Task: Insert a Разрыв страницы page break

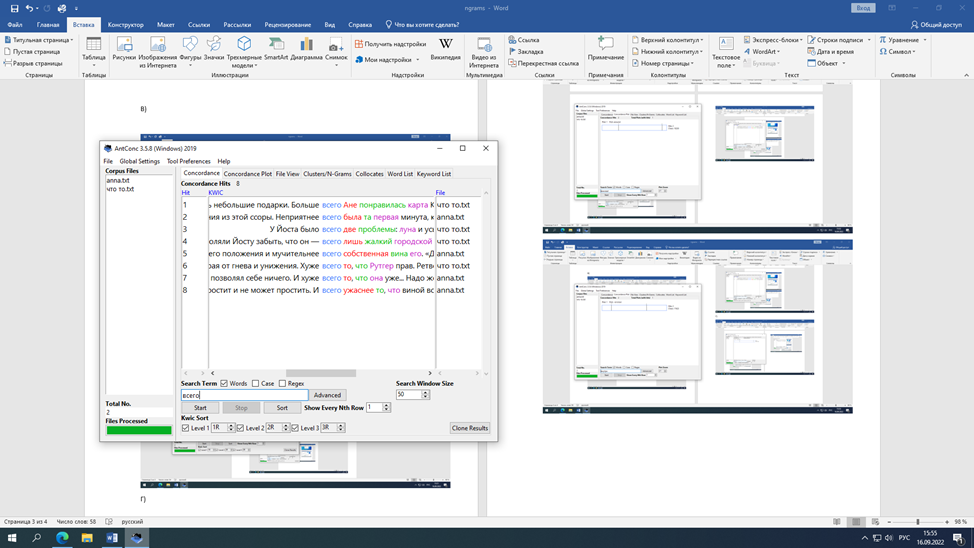Action: 34,63
